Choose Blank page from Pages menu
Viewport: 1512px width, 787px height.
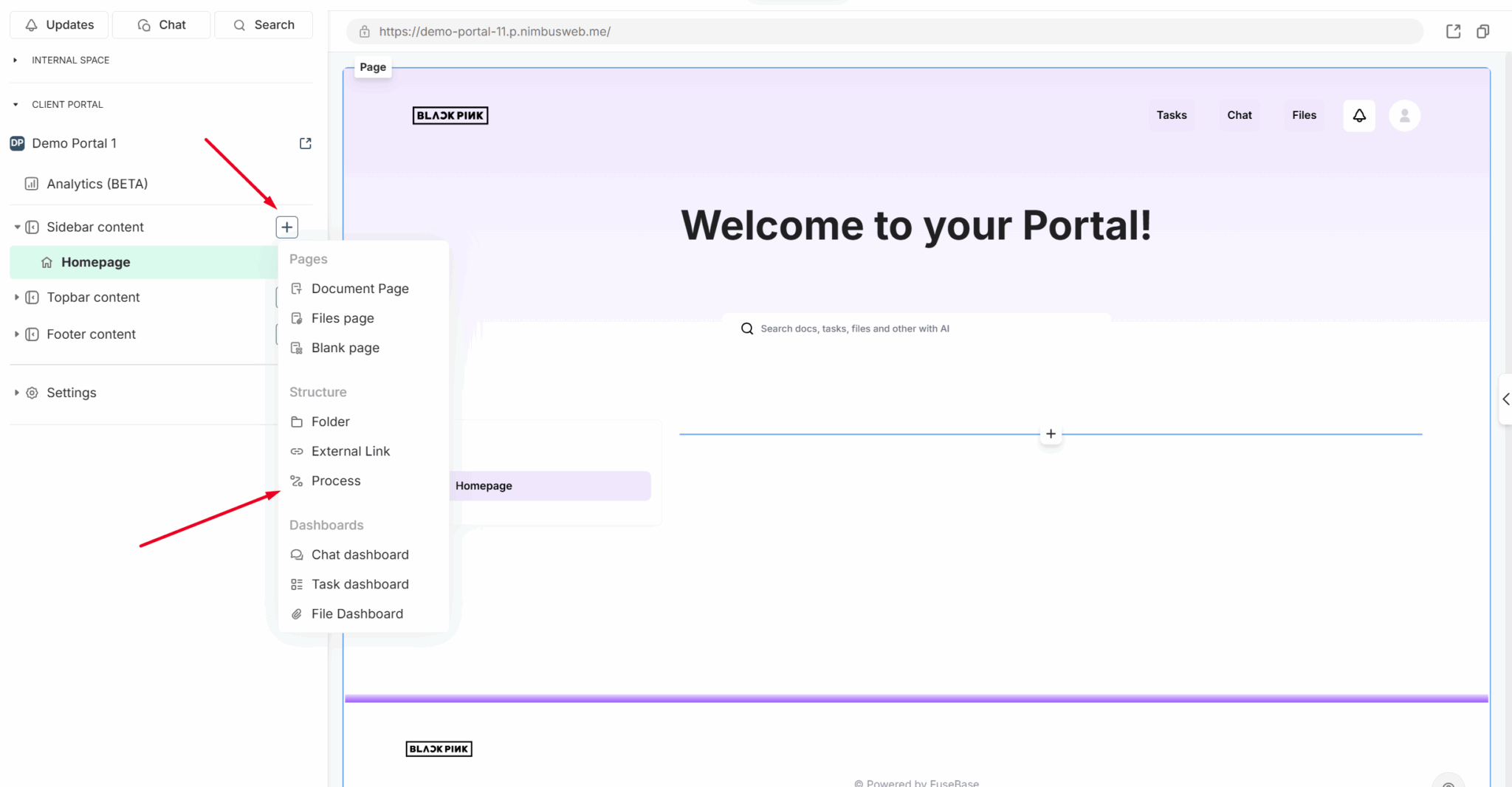point(345,348)
